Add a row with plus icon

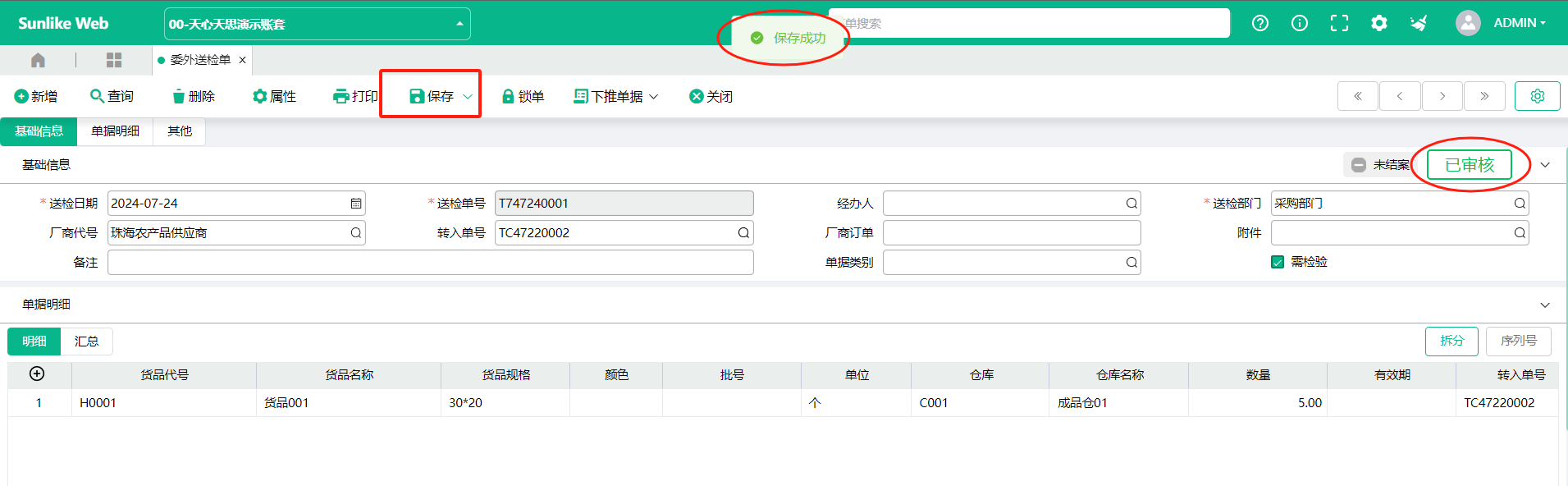click(x=37, y=374)
